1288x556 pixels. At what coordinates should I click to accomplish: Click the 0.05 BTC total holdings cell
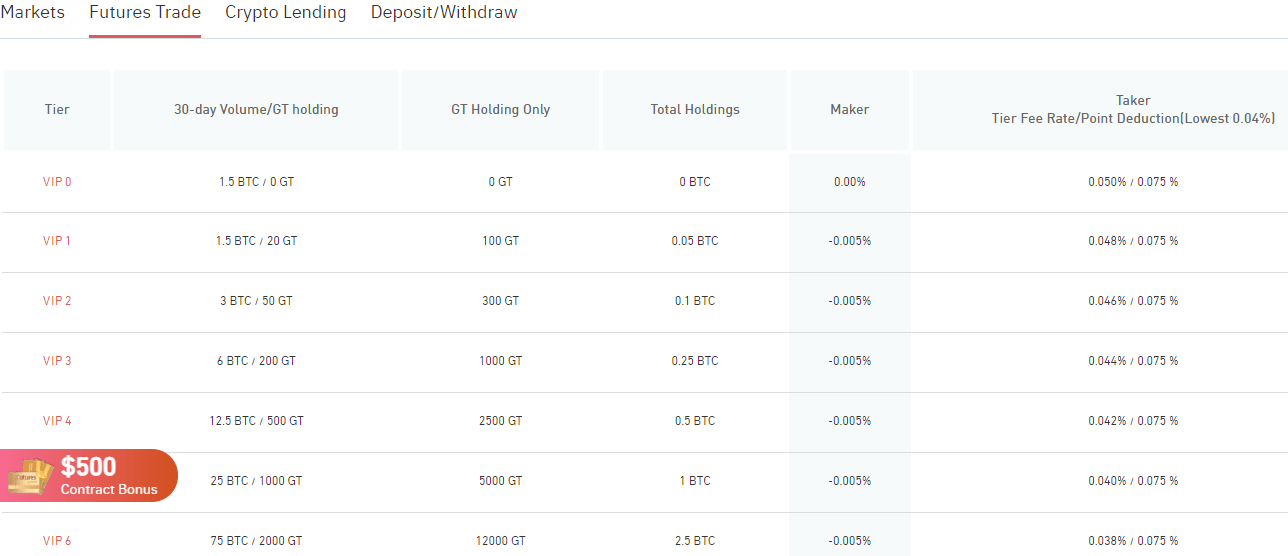(695, 241)
